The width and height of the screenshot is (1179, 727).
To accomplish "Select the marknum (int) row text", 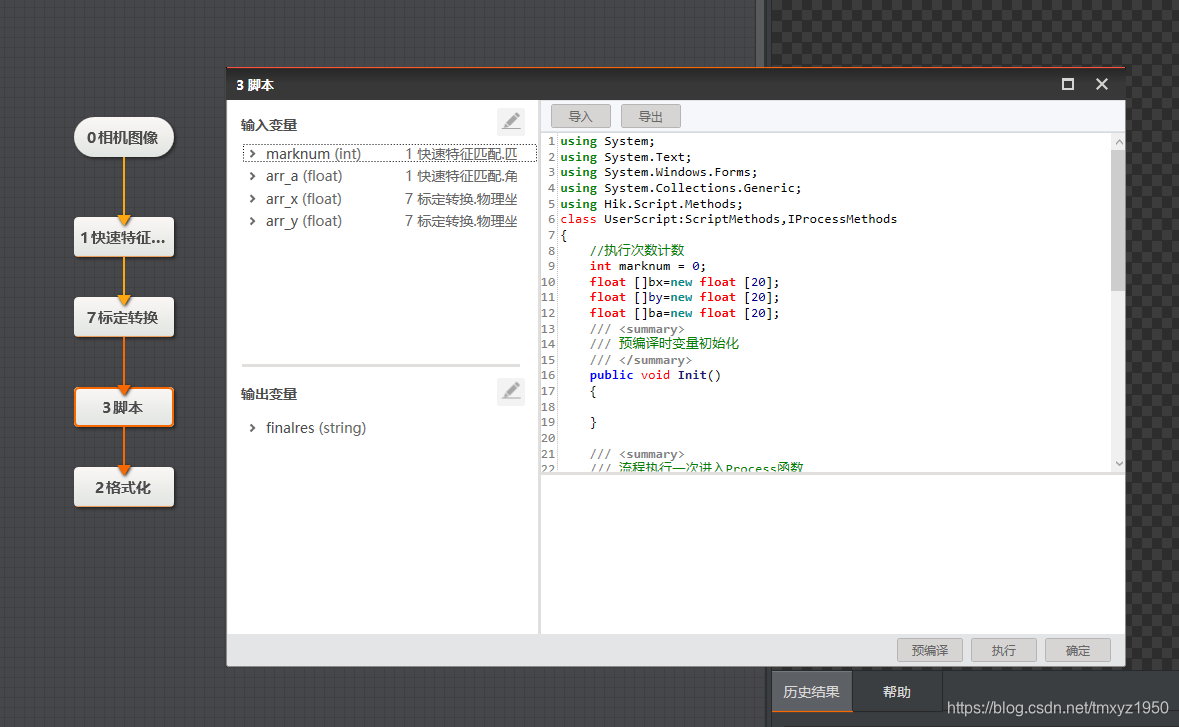I will [x=314, y=154].
